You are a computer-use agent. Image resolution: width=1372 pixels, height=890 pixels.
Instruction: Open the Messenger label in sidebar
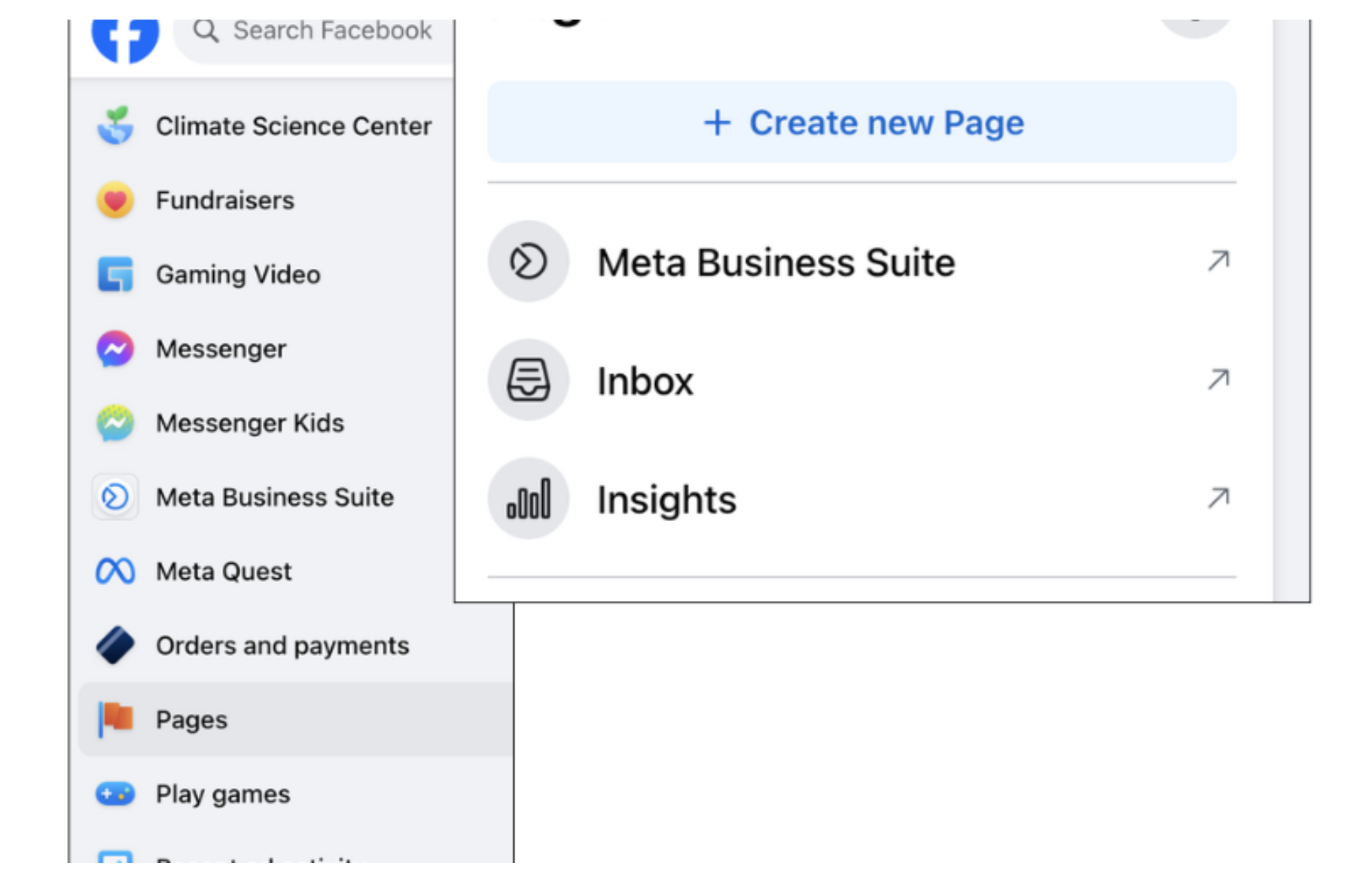pyautogui.click(x=221, y=349)
